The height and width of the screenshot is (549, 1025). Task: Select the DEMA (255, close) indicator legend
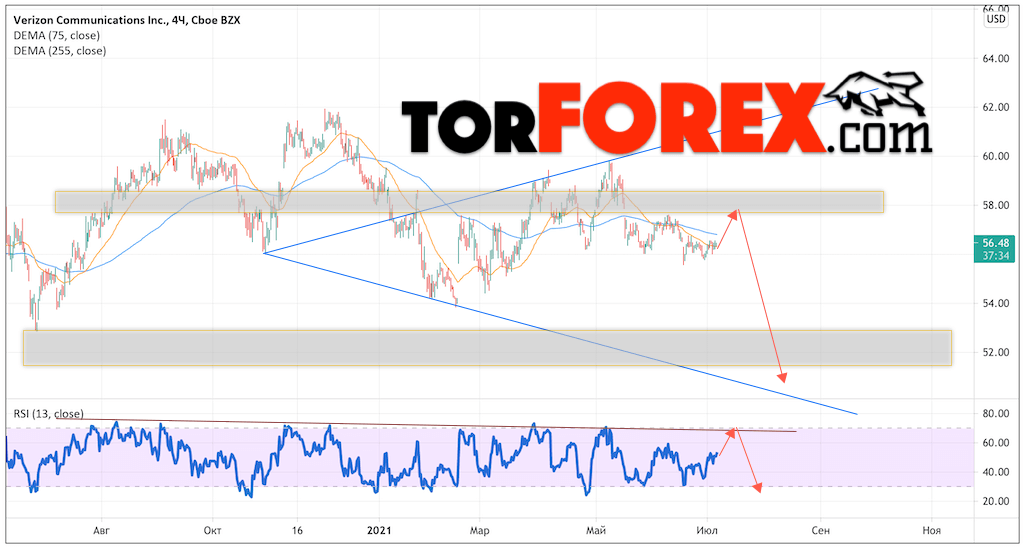pyautogui.click(x=59, y=50)
